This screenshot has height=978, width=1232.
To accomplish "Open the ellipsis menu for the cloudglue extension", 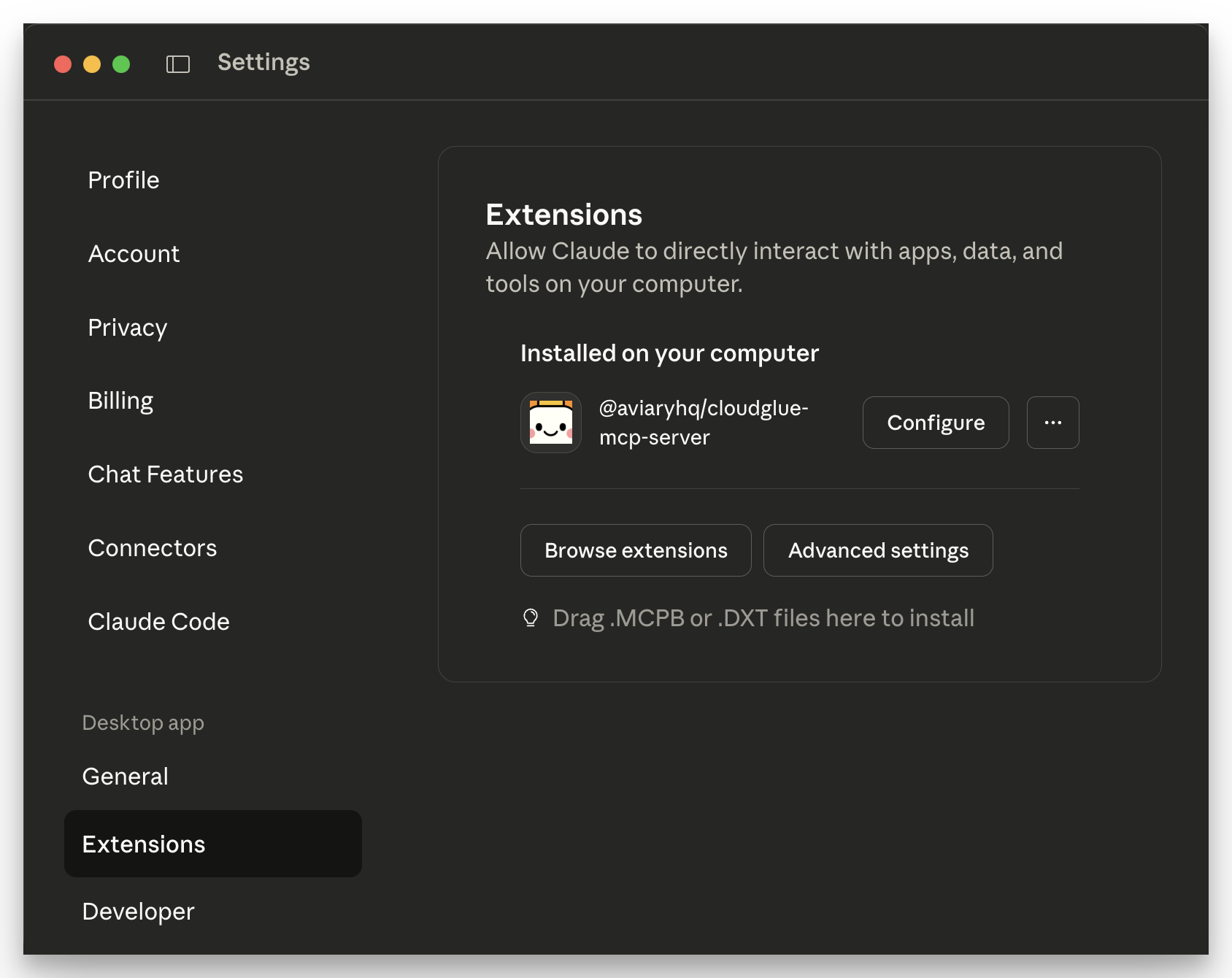I will pyautogui.click(x=1052, y=422).
